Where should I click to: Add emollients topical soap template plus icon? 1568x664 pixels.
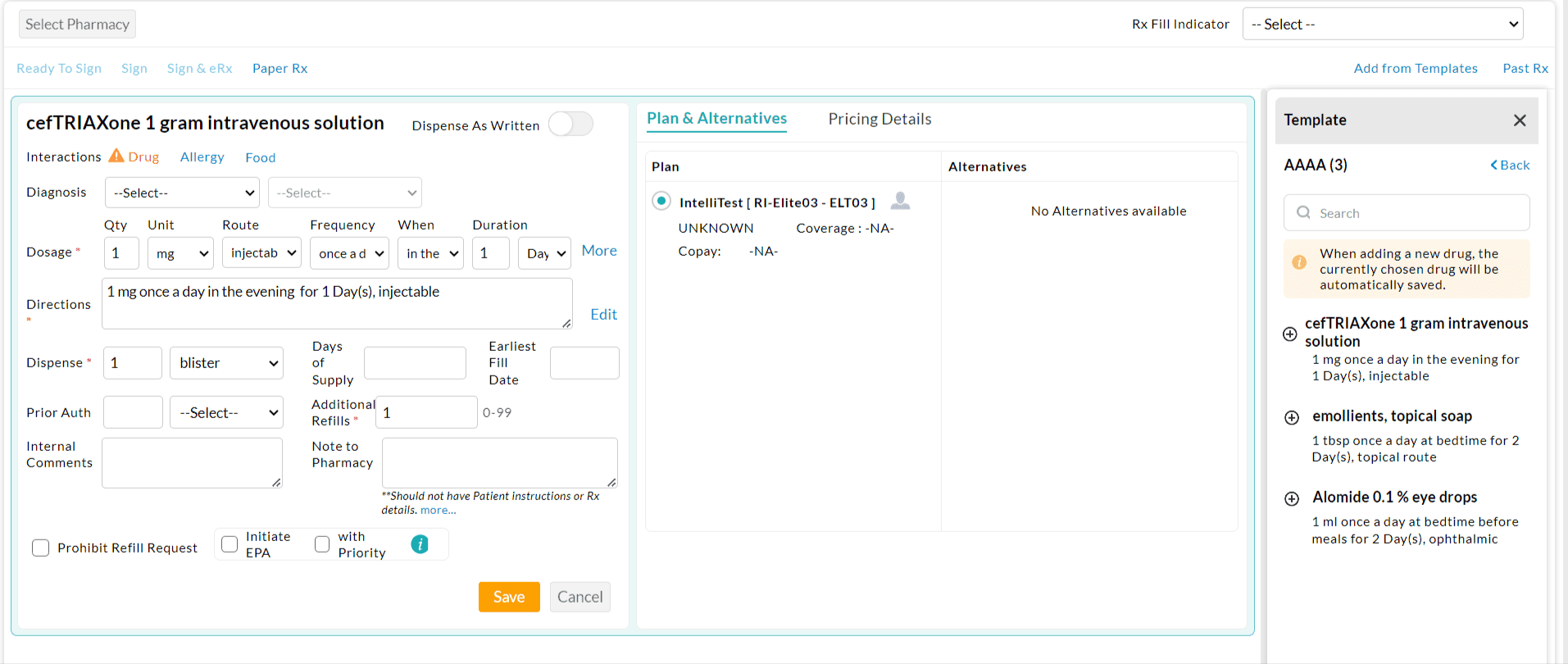click(1292, 417)
